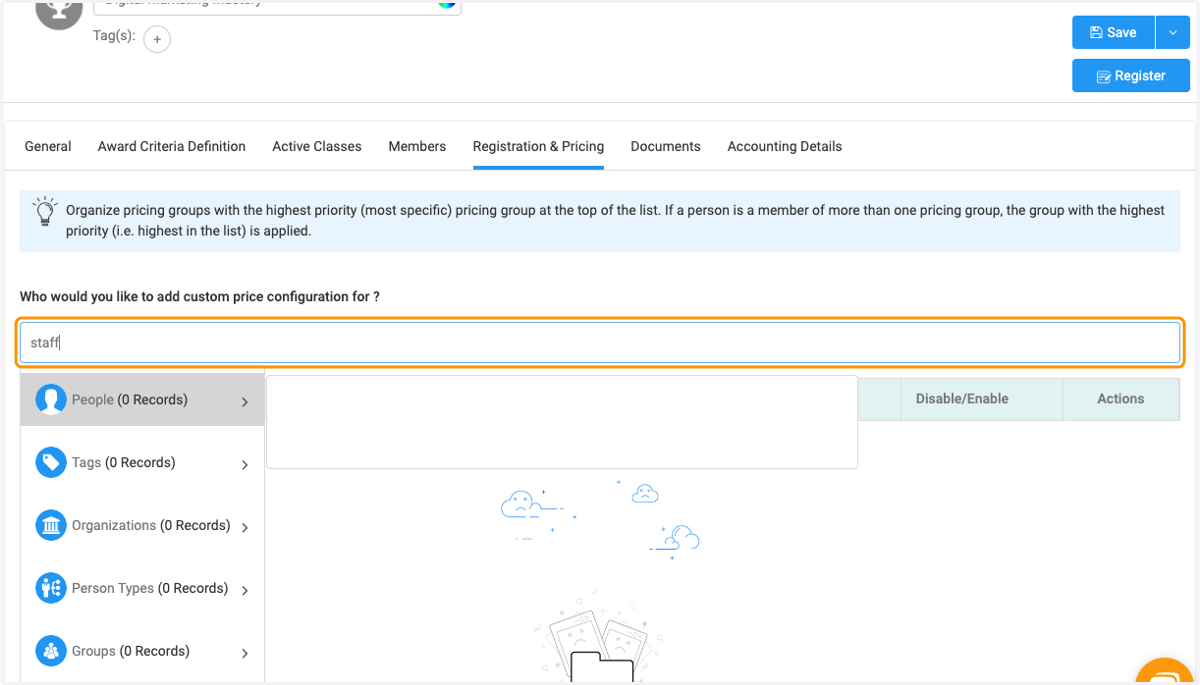This screenshot has width=1200, height=685.
Task: Click the award trophy avatar icon
Action: (59, 10)
